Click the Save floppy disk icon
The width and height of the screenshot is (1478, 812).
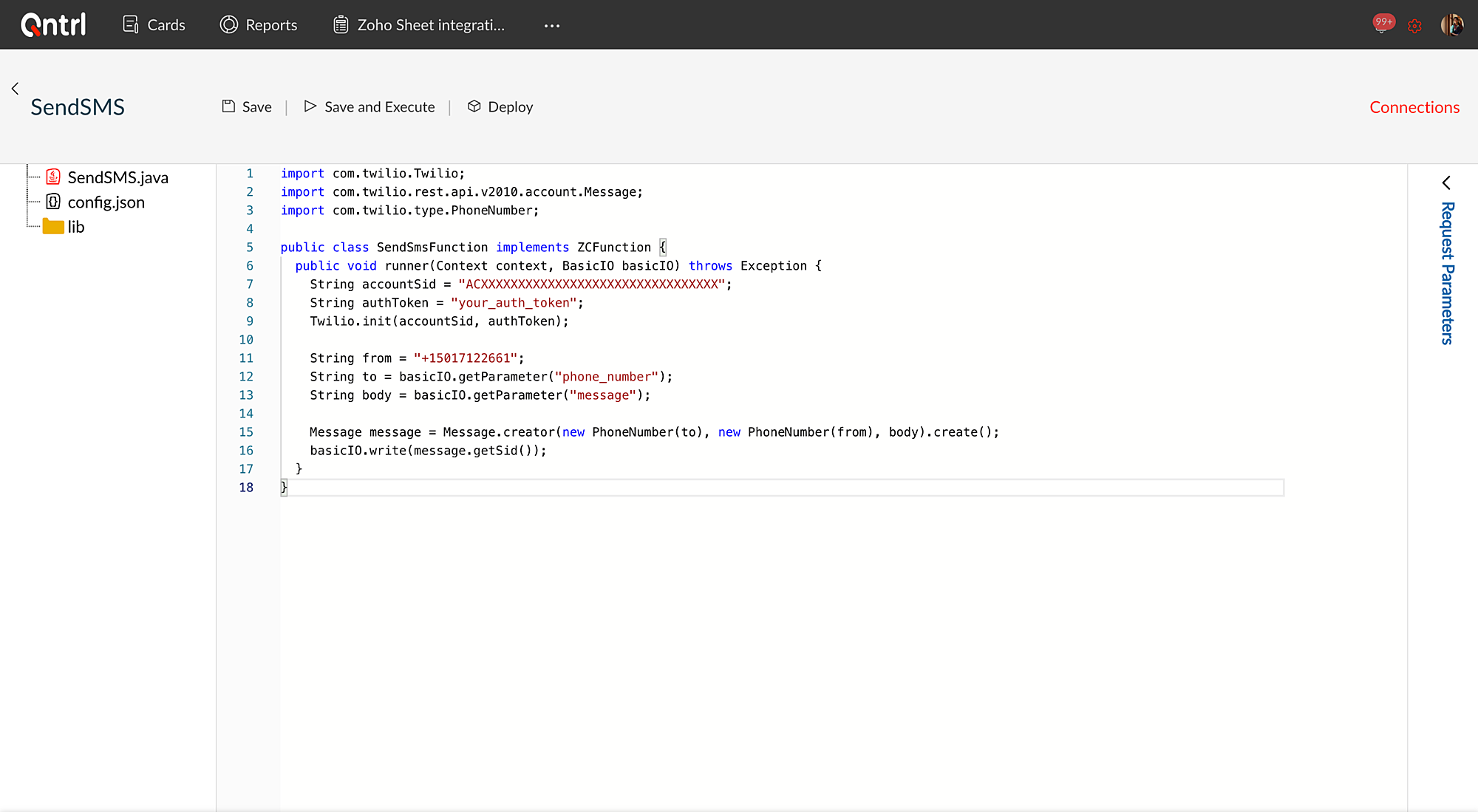coord(229,106)
